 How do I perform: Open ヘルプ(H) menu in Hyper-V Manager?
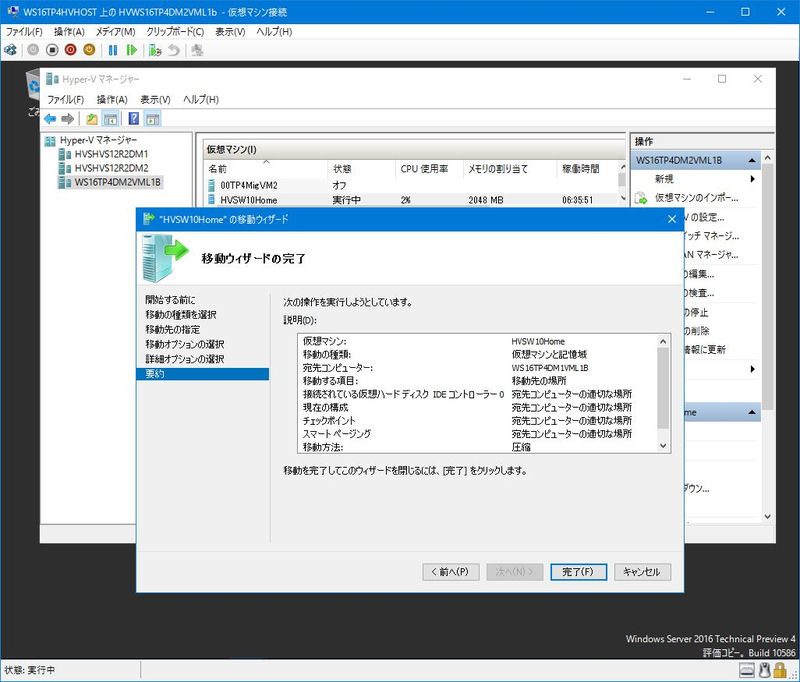(201, 99)
